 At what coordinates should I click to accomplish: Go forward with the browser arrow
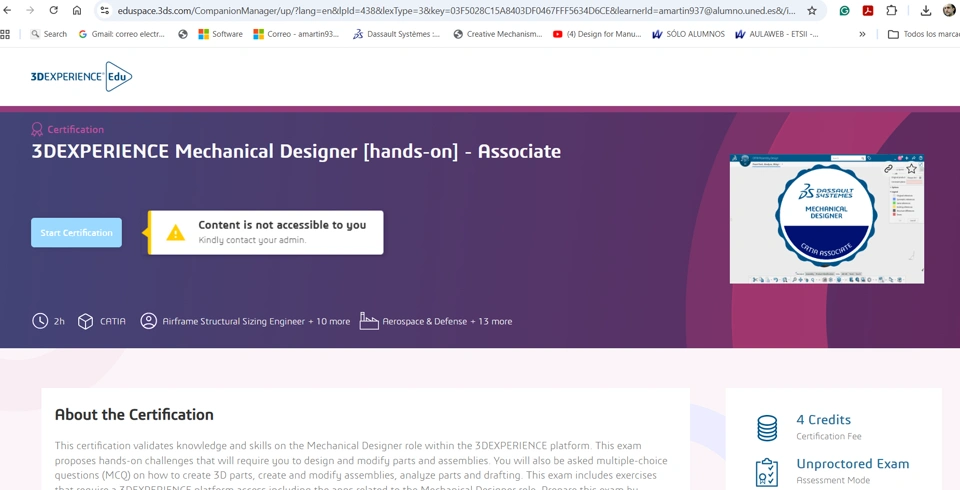coord(30,10)
